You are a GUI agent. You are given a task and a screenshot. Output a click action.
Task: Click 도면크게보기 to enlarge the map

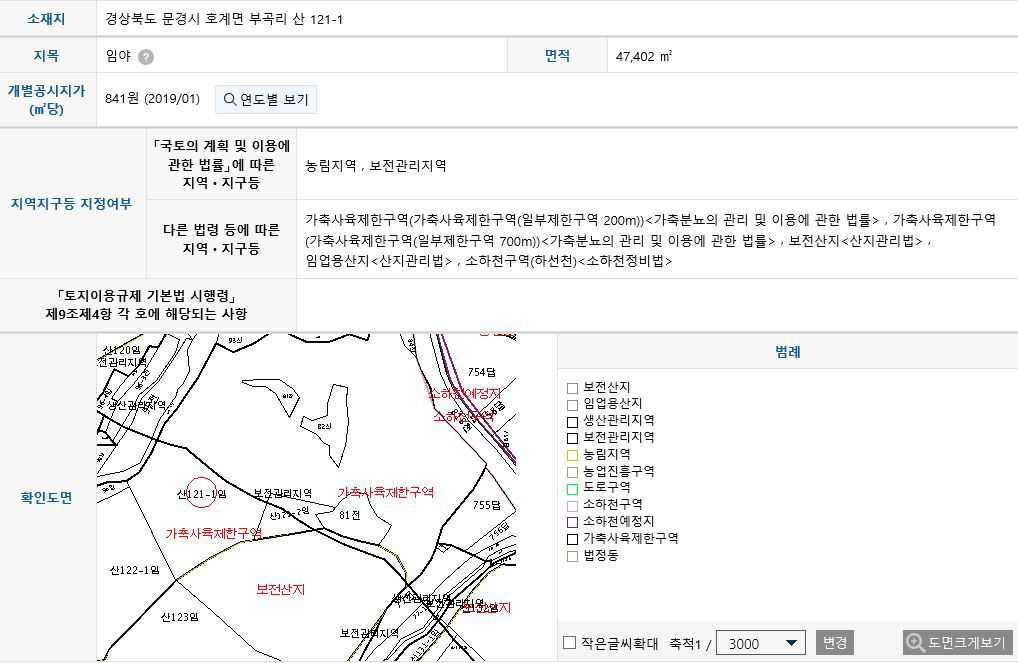click(x=958, y=643)
